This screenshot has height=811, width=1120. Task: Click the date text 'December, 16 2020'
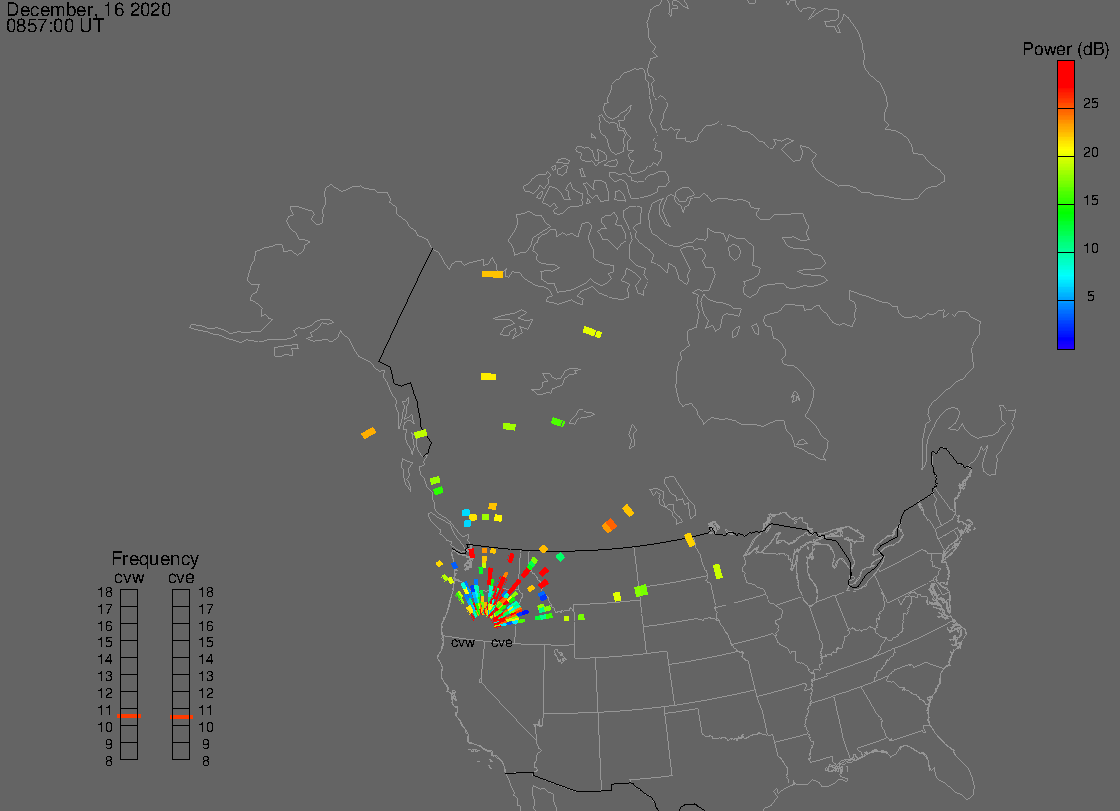coord(89,10)
